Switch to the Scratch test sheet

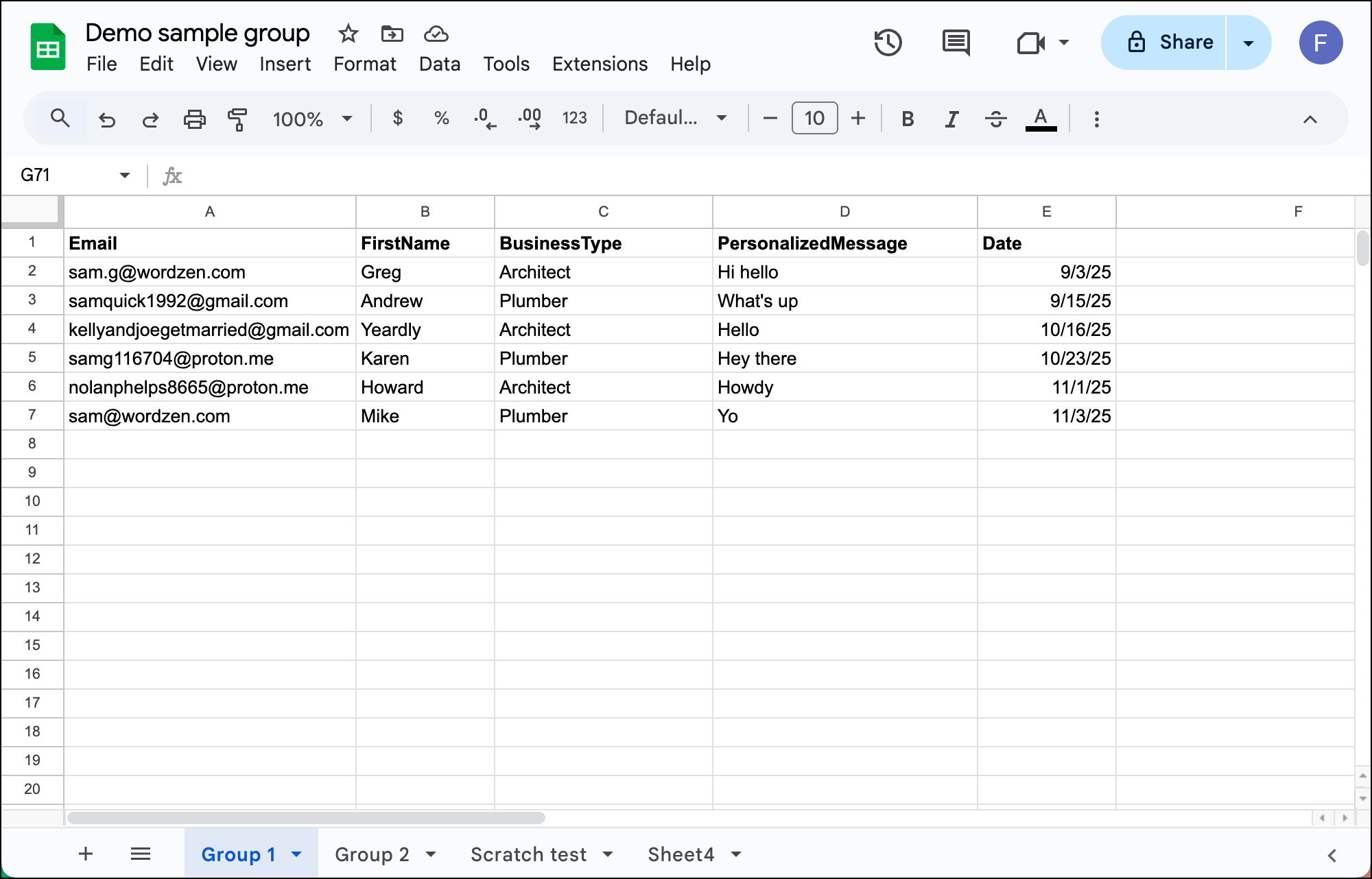tap(528, 854)
